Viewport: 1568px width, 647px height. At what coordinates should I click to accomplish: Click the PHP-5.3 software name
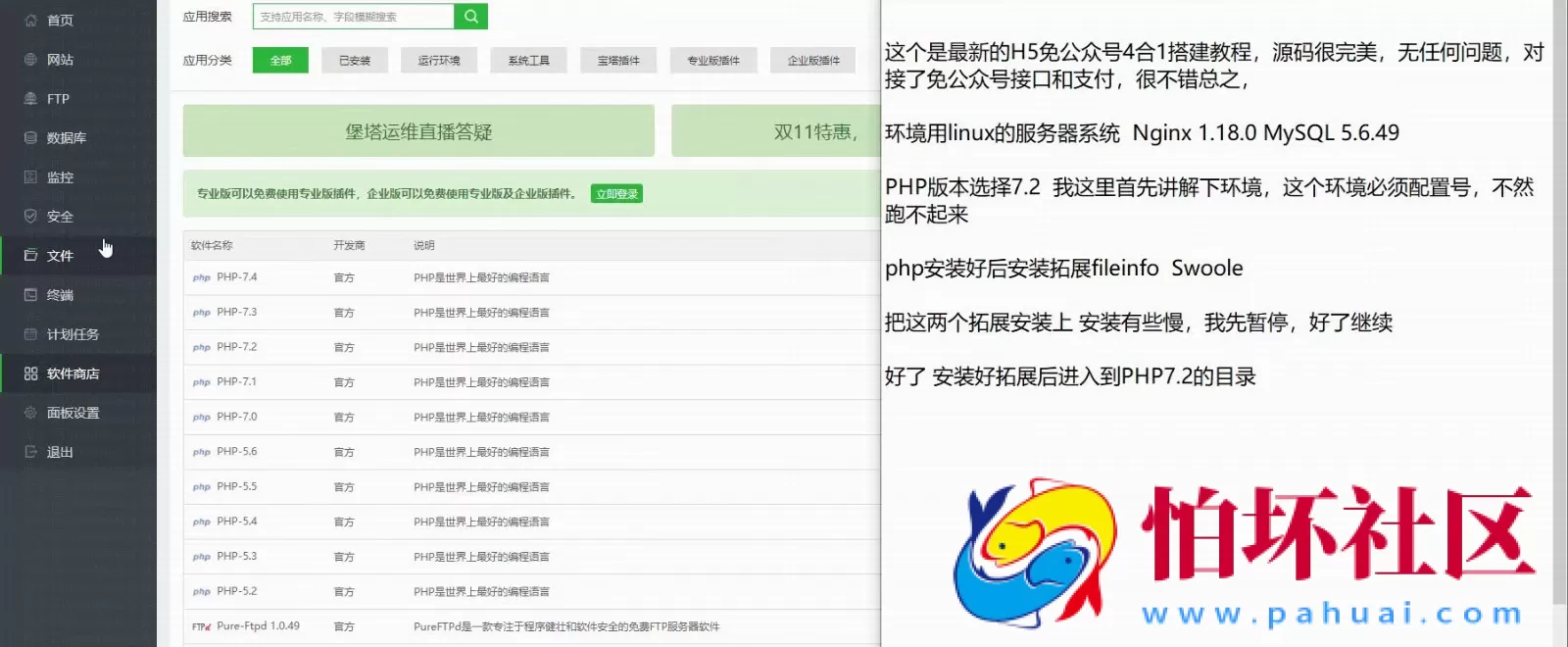coord(237,556)
